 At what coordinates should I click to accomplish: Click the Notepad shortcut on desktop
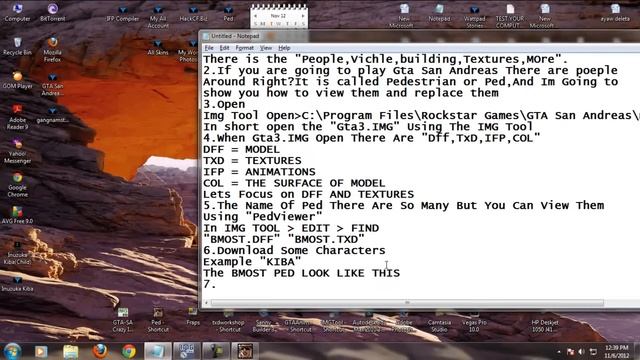click(x=439, y=12)
